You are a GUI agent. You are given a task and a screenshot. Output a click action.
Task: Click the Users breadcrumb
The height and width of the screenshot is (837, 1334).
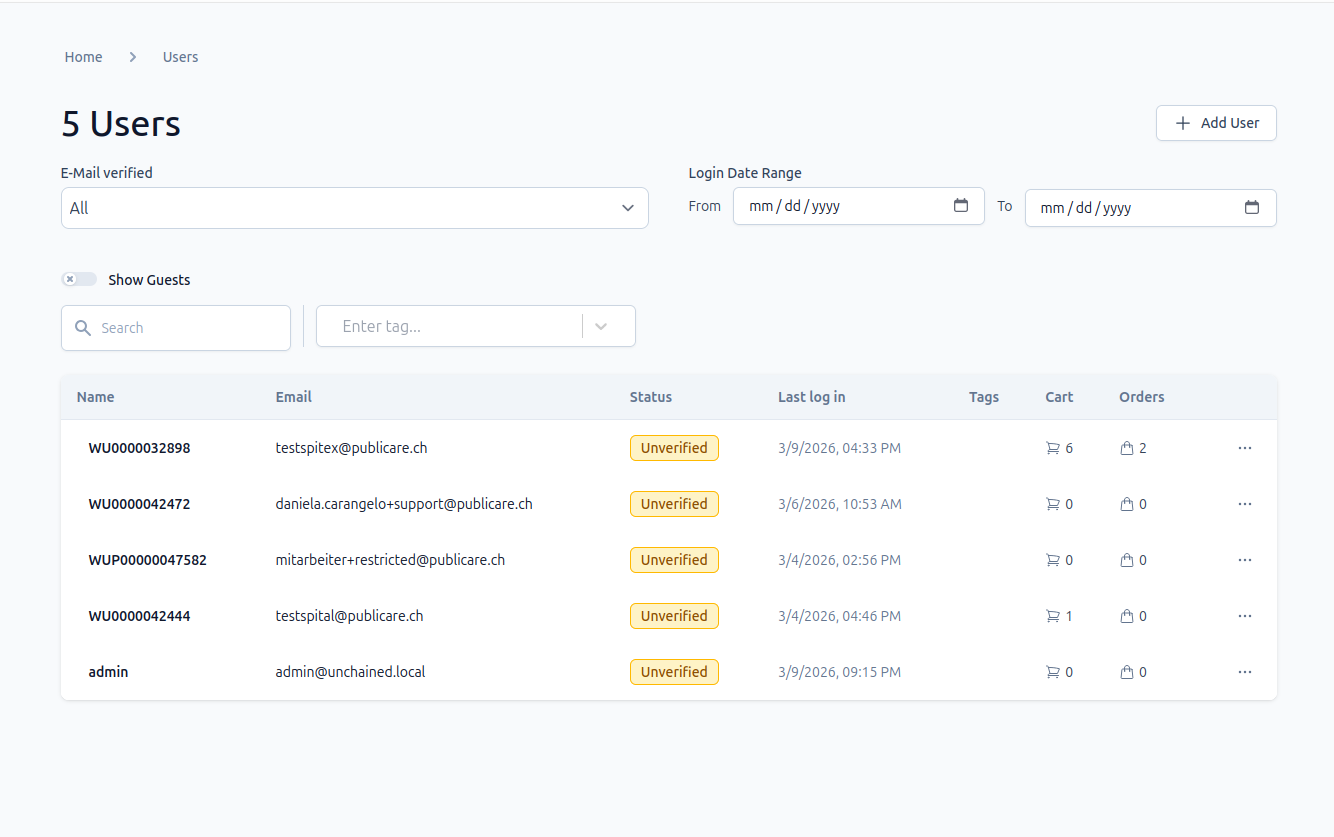coord(181,57)
